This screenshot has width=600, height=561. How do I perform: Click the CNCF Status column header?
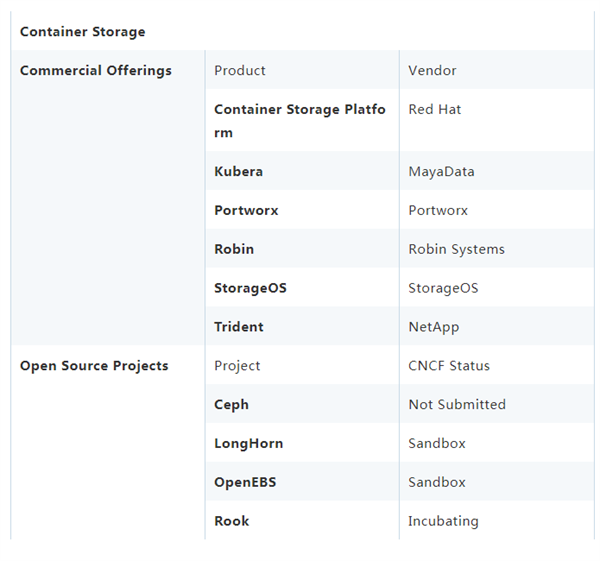(x=449, y=366)
